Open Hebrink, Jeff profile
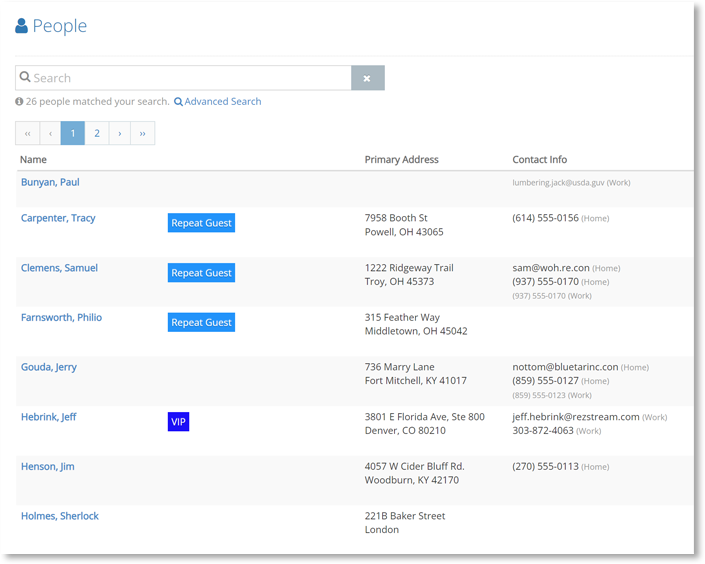The width and height of the screenshot is (705, 564). click(49, 417)
